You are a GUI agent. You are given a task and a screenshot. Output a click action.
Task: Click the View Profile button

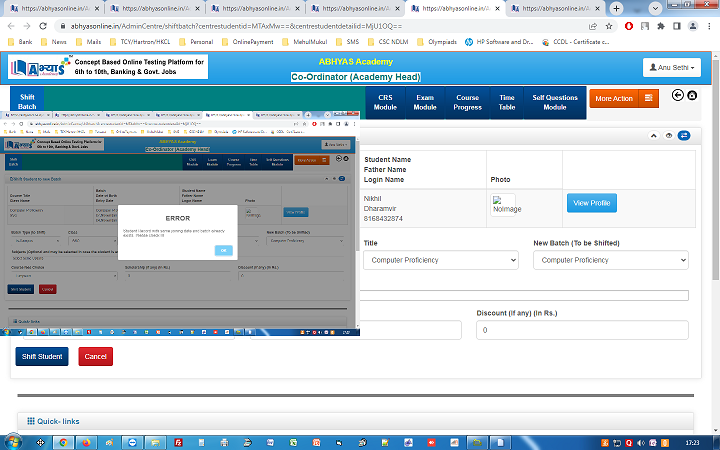(592, 203)
